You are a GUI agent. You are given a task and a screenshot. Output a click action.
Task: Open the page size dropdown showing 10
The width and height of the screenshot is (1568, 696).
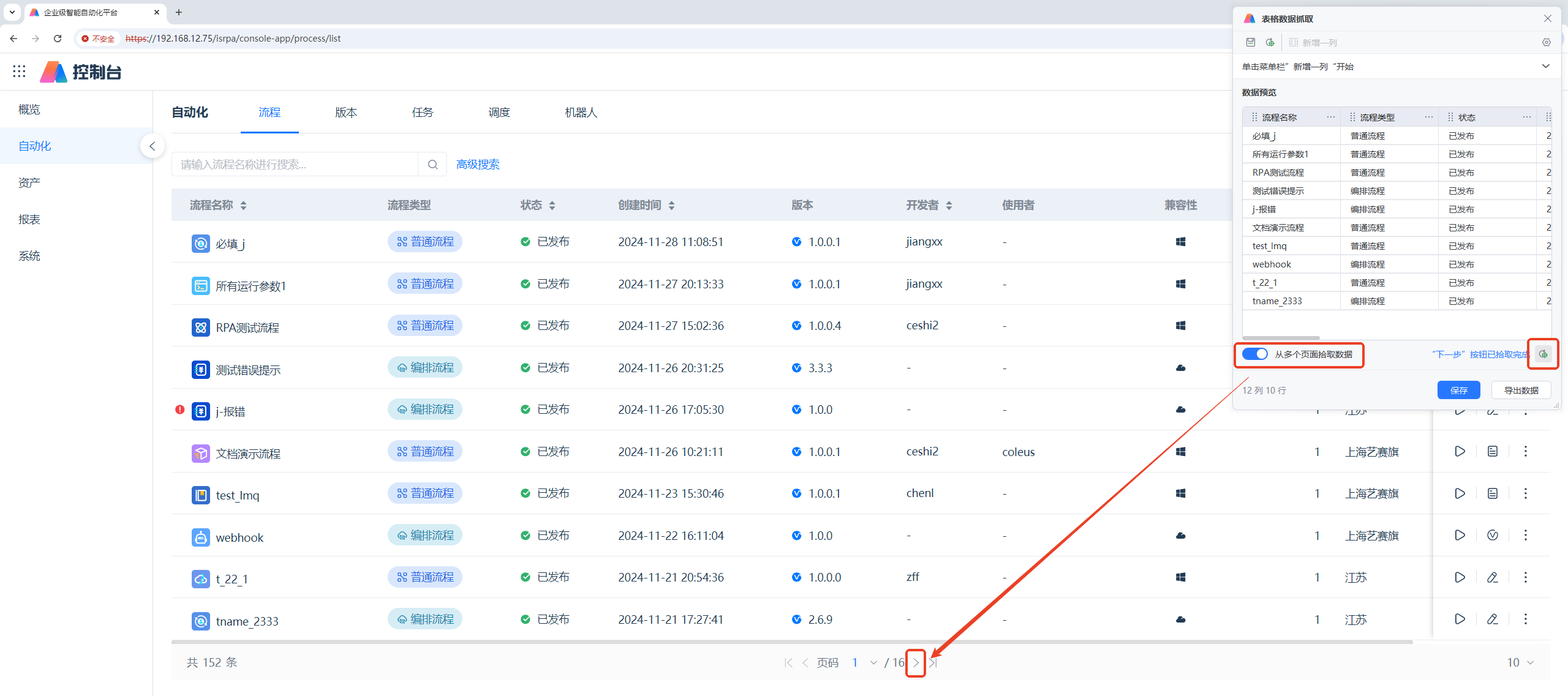(1520, 663)
